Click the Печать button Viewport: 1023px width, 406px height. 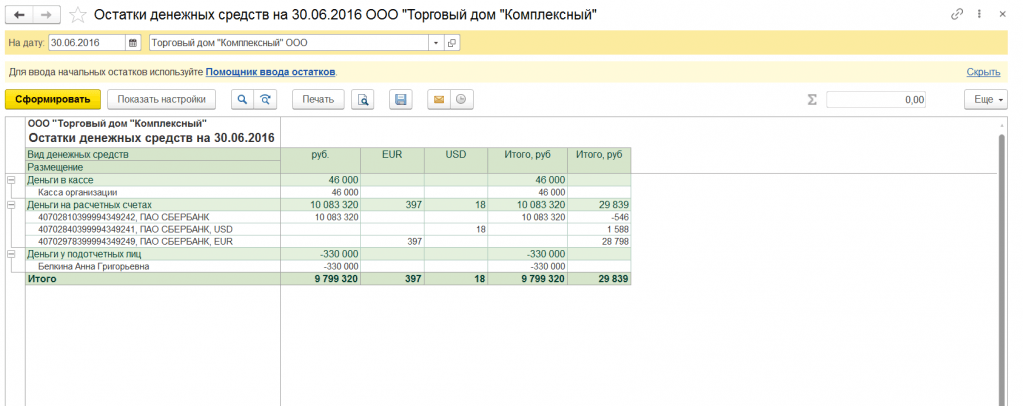tap(318, 99)
